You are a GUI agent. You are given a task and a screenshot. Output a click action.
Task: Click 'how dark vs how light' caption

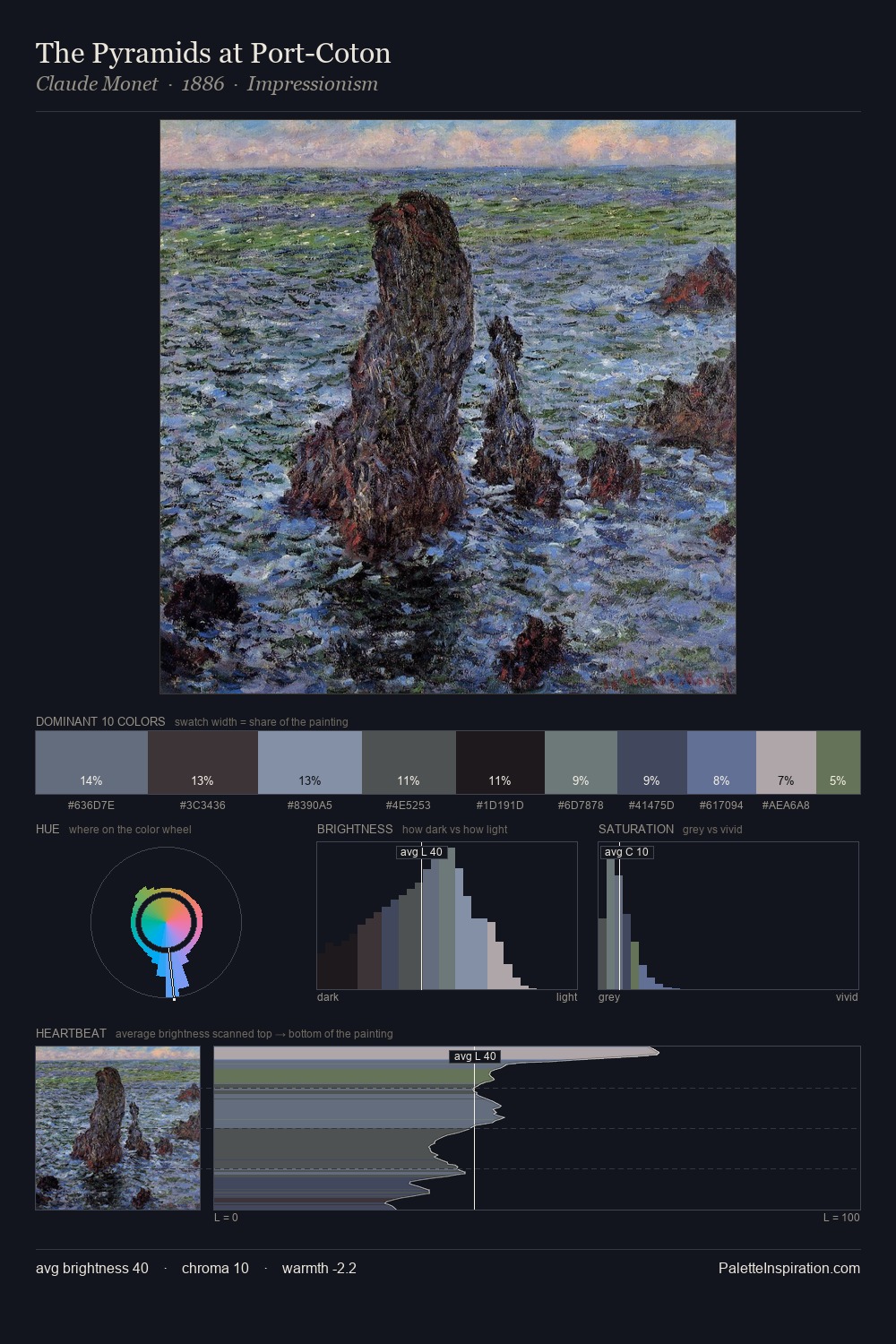click(x=454, y=830)
